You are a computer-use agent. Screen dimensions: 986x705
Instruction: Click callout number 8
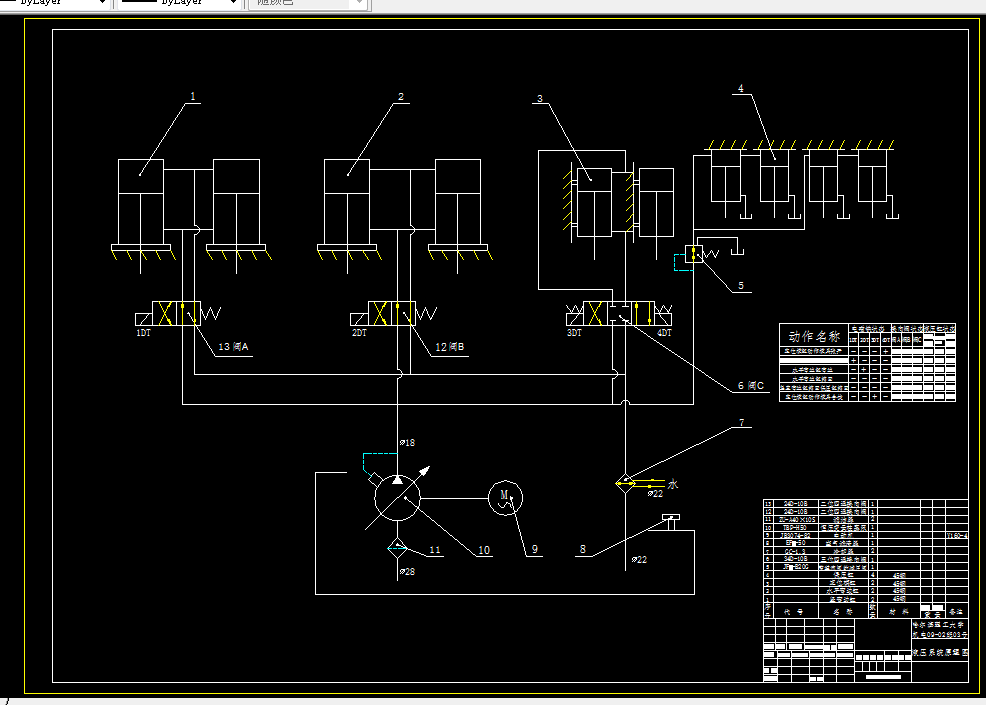point(582,549)
